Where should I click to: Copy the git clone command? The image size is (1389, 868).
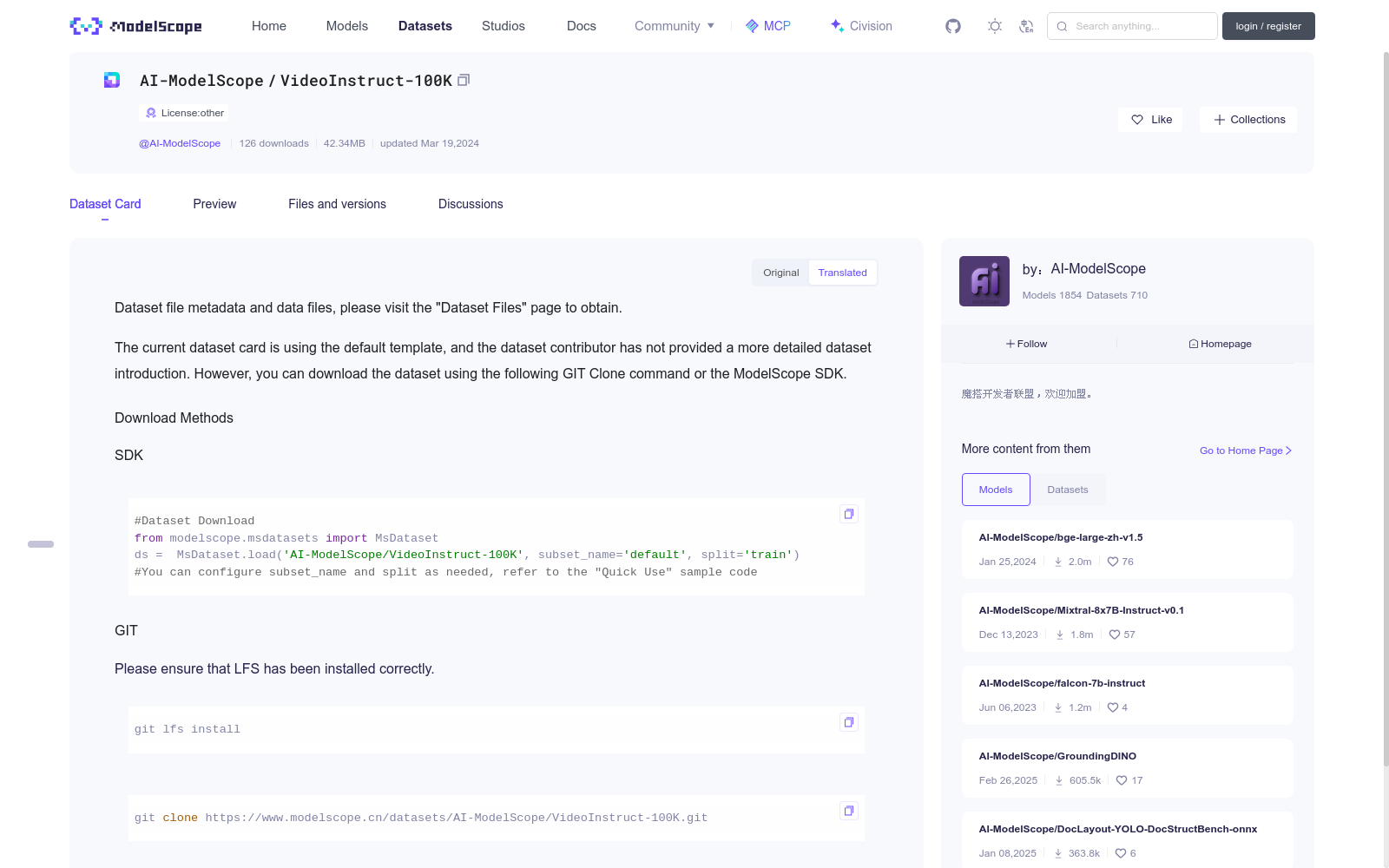[849, 811]
